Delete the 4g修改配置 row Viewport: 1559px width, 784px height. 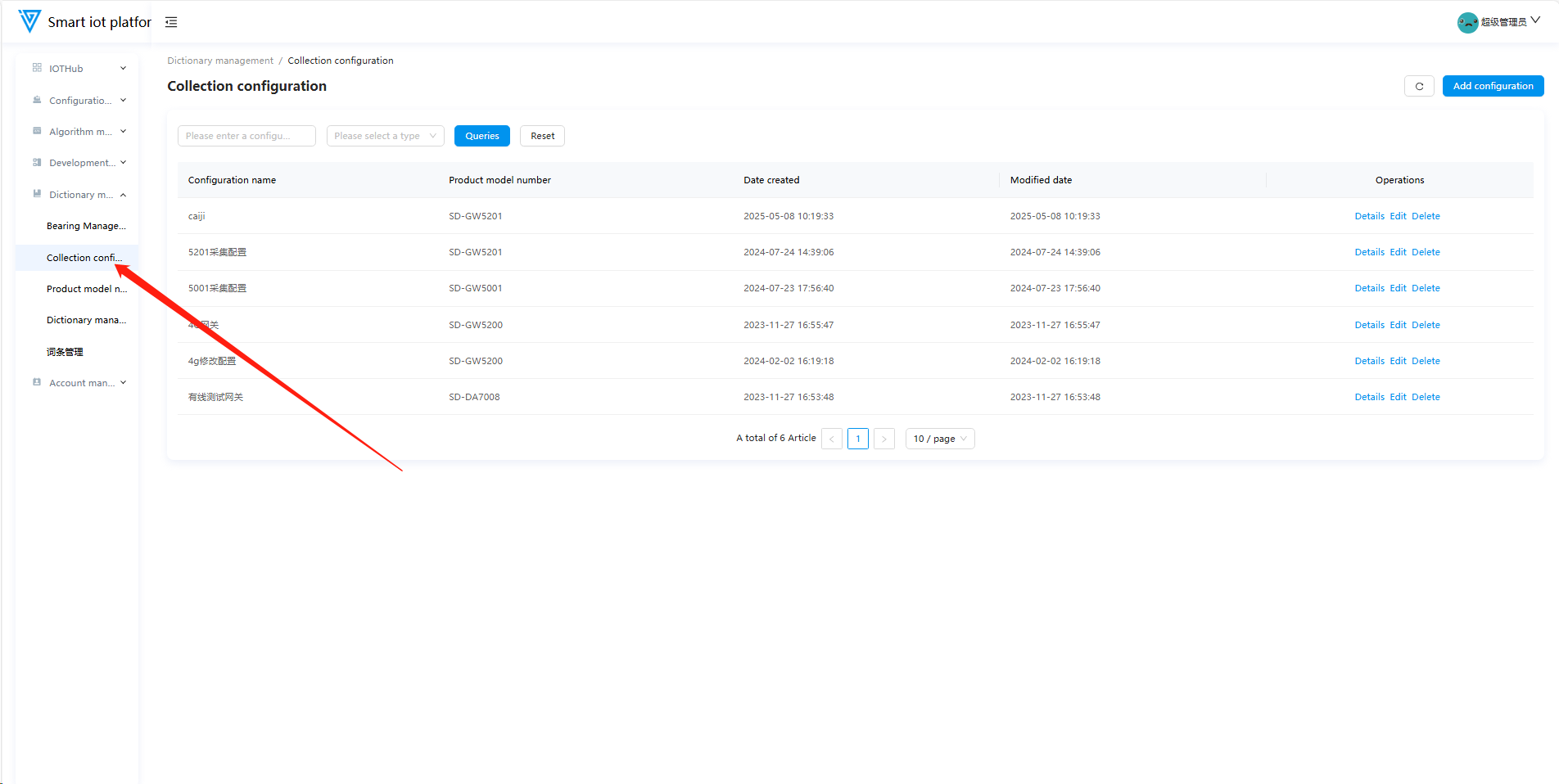[x=1426, y=361]
